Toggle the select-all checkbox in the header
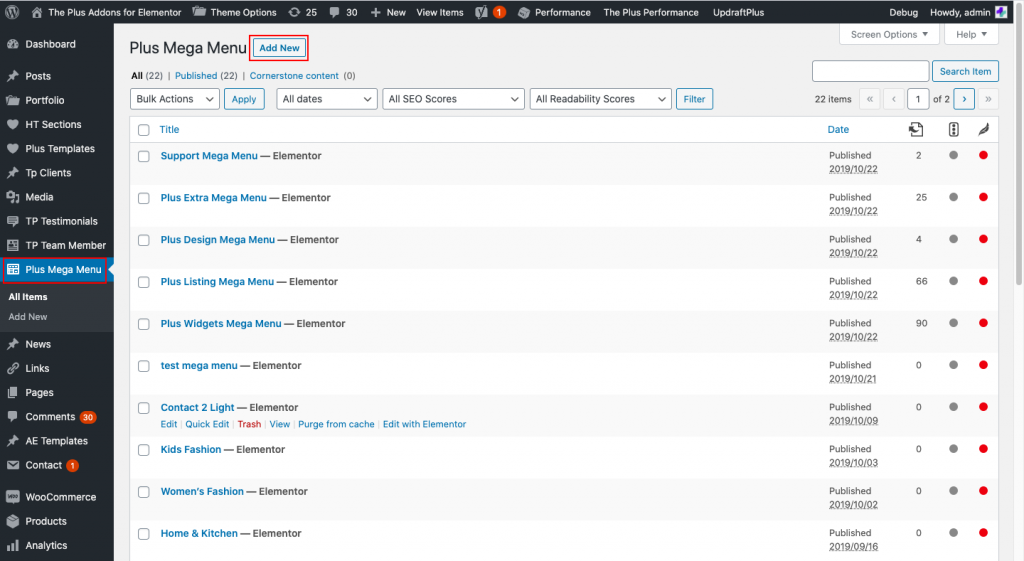The height and width of the screenshot is (561, 1024). (144, 130)
